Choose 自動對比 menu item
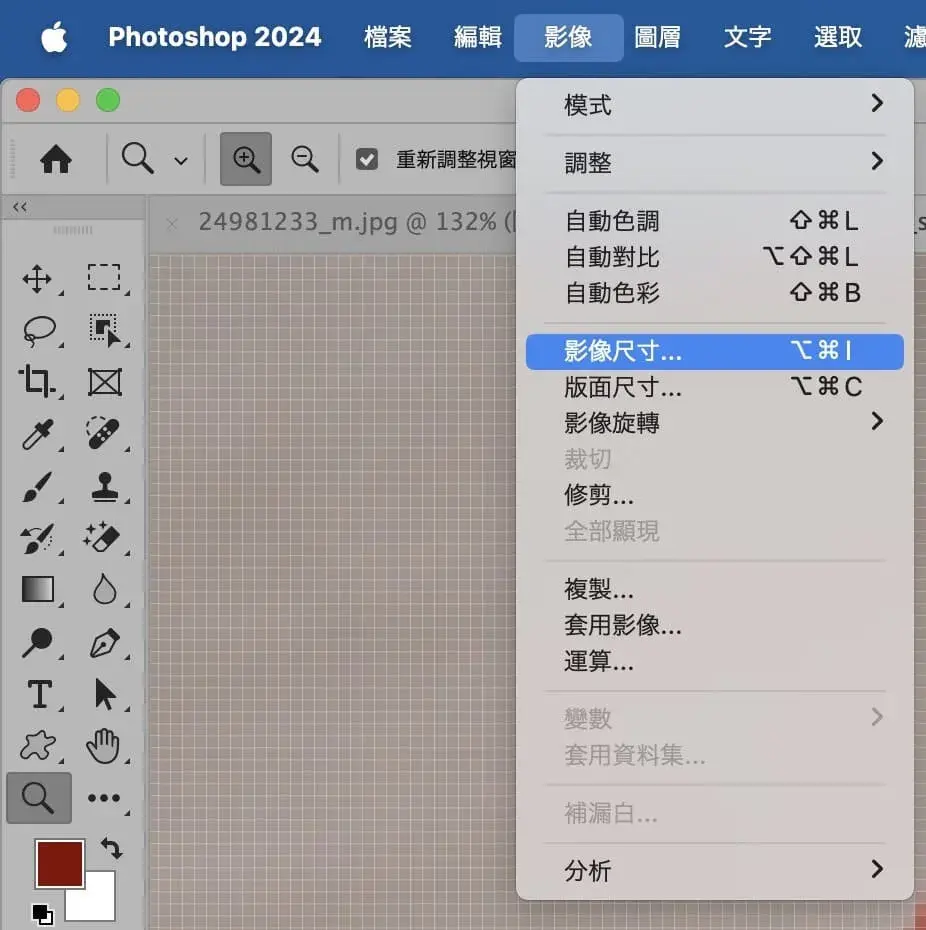Image resolution: width=926 pixels, height=930 pixels. 715,257
